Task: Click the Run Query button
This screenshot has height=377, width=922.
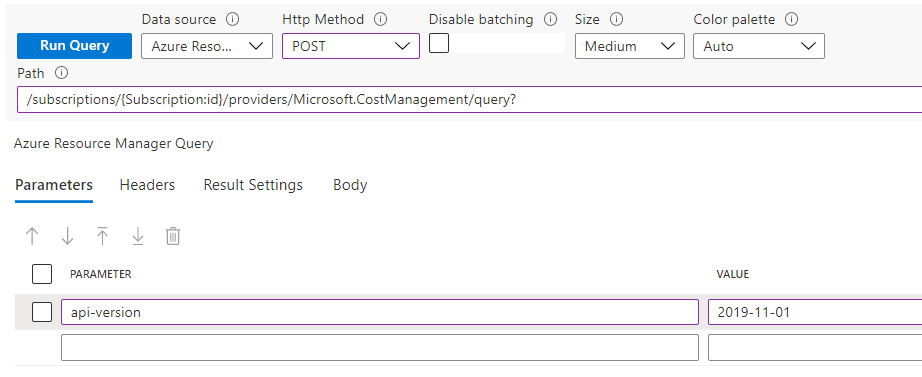Action: tap(74, 46)
